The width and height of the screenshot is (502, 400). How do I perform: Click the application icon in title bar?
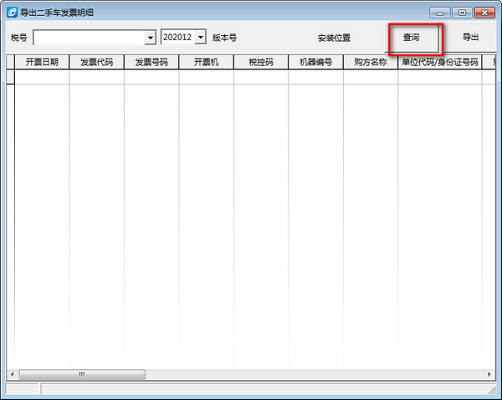12,13
